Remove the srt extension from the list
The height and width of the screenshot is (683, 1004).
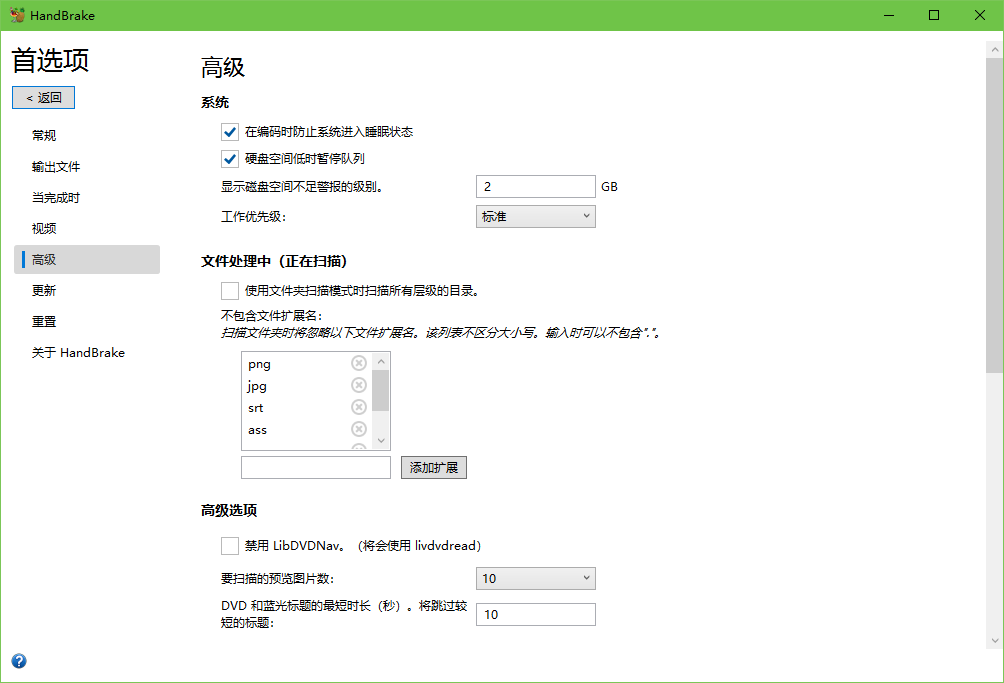358,407
